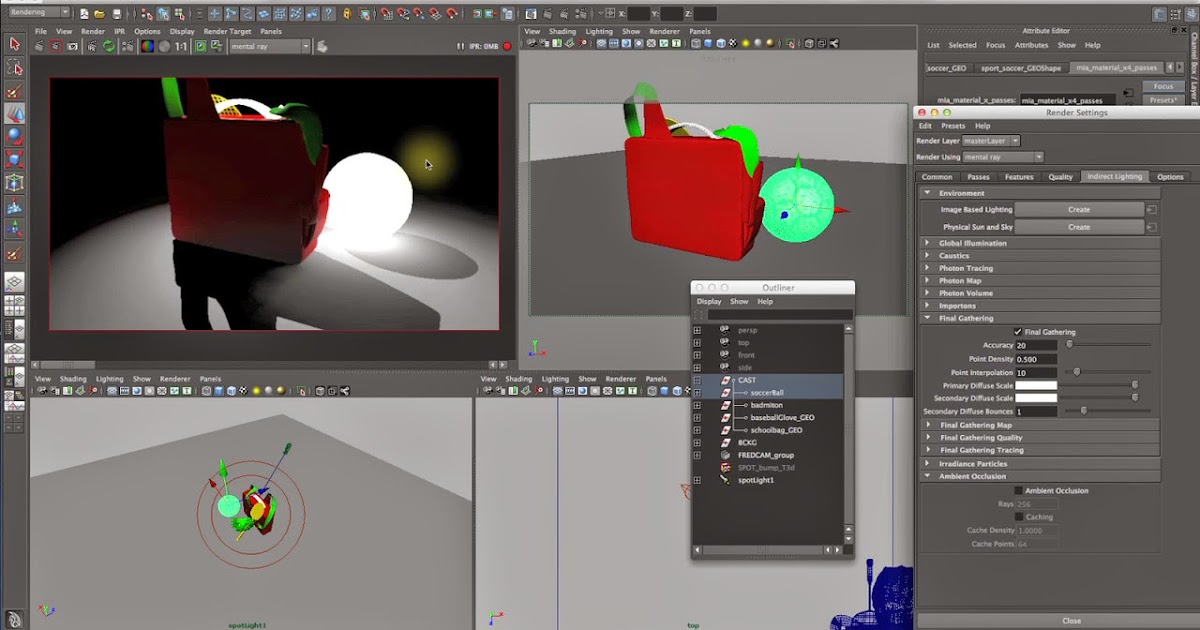The width and height of the screenshot is (1200, 630).
Task: Click the 1:1 zoom icon in Render View
Action: [x=179, y=45]
